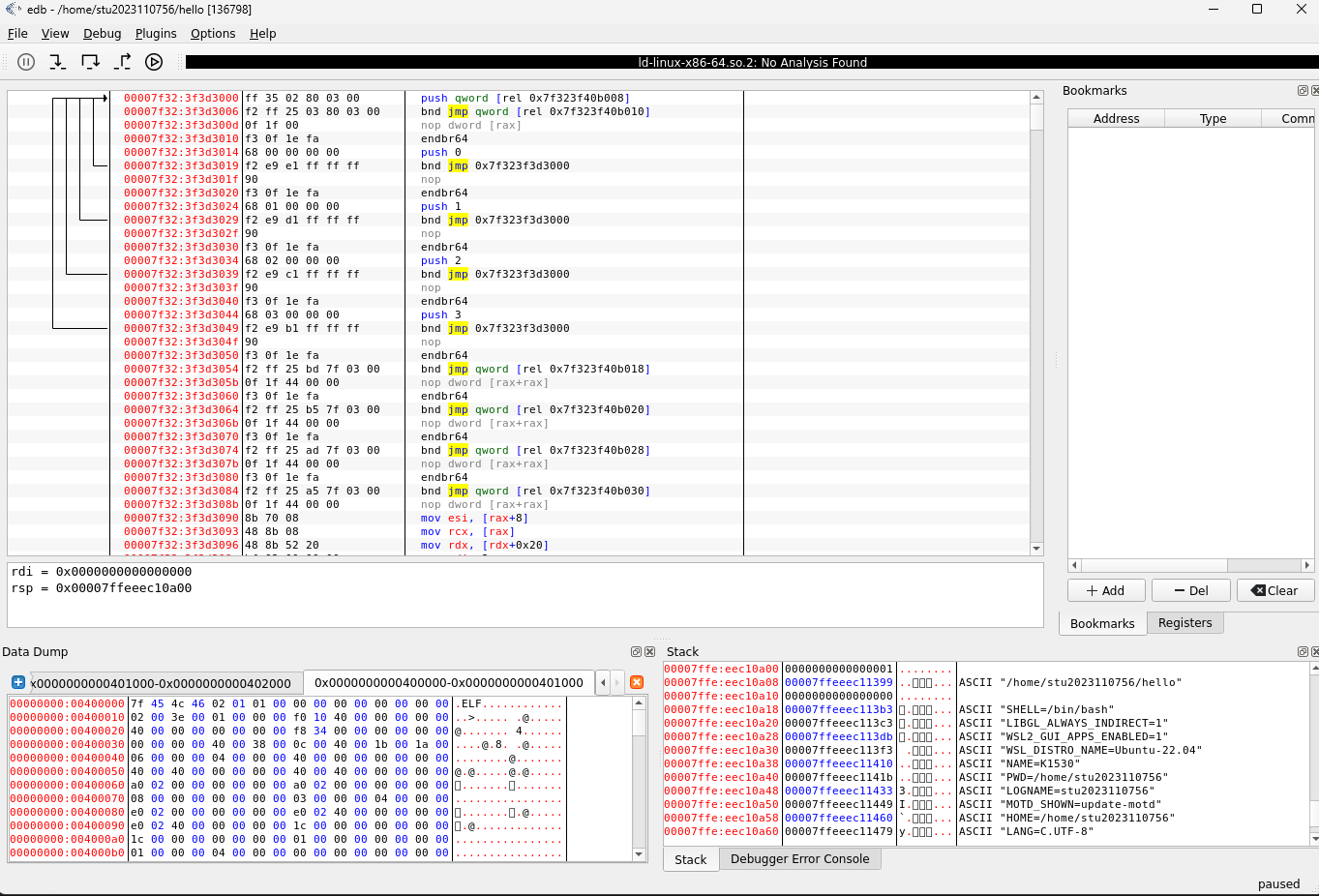Viewport: 1319px width, 896px height.
Task: Float the Data Dump panel
Action: [x=636, y=652]
